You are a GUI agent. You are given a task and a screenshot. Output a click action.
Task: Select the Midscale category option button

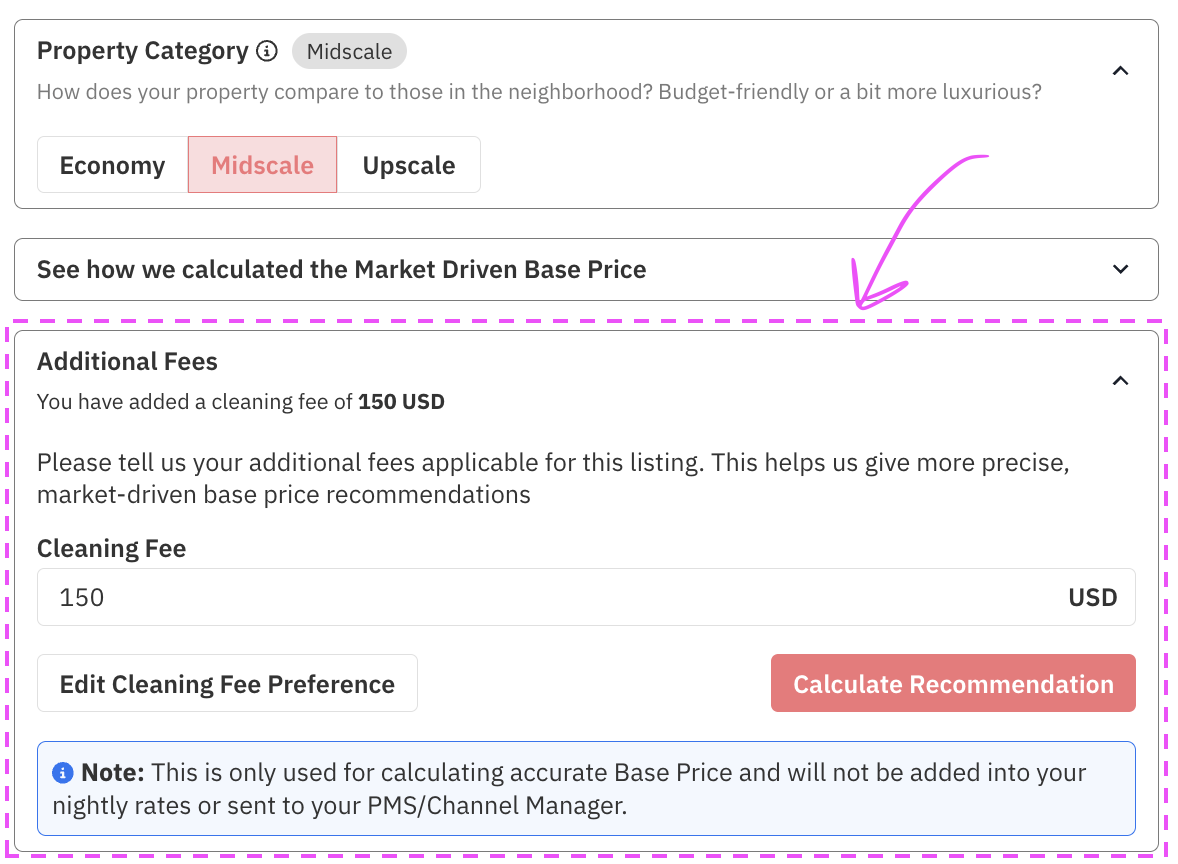point(262,165)
